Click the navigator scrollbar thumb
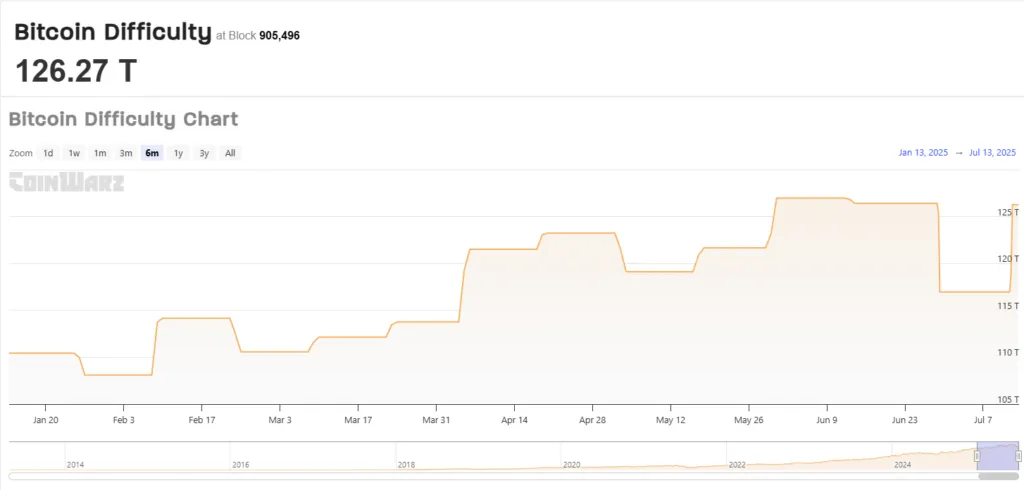 tap(997, 475)
